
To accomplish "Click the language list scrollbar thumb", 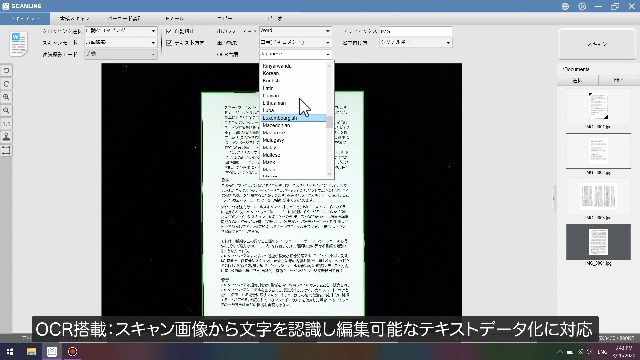I will tap(330, 122).
